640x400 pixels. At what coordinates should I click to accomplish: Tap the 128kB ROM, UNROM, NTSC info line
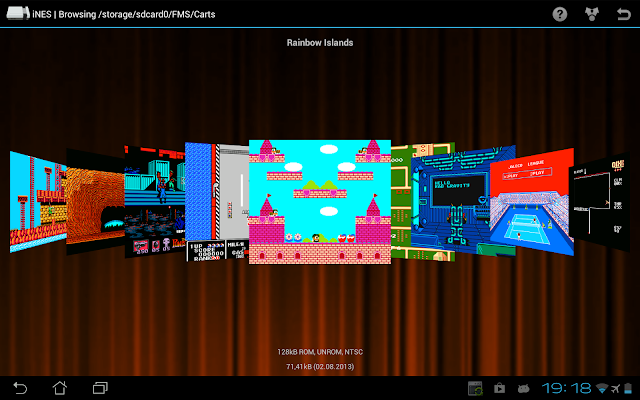320,352
